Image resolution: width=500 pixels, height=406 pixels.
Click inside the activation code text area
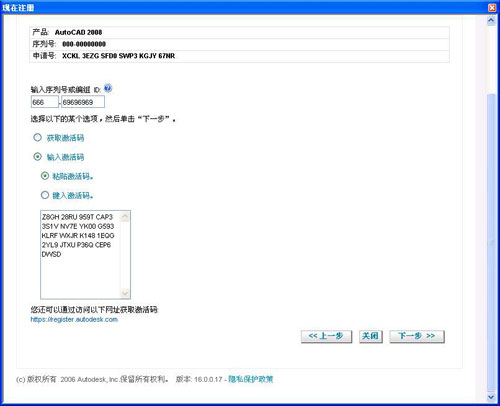[x=80, y=255]
